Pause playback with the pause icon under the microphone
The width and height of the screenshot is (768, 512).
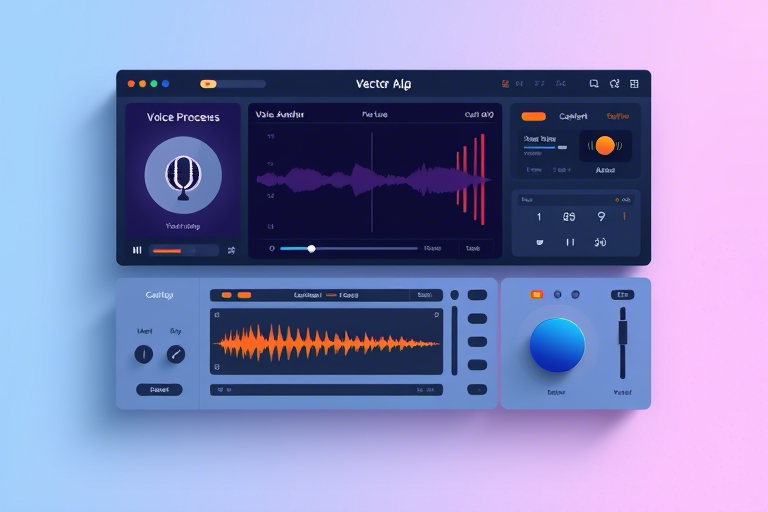click(x=137, y=250)
